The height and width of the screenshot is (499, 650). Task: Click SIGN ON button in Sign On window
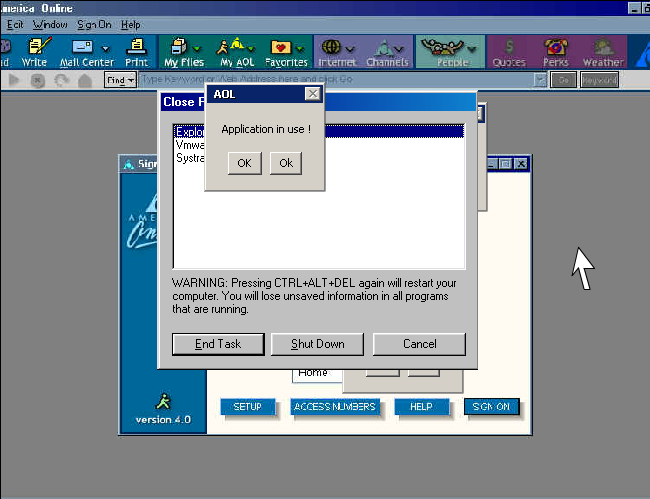click(x=491, y=407)
